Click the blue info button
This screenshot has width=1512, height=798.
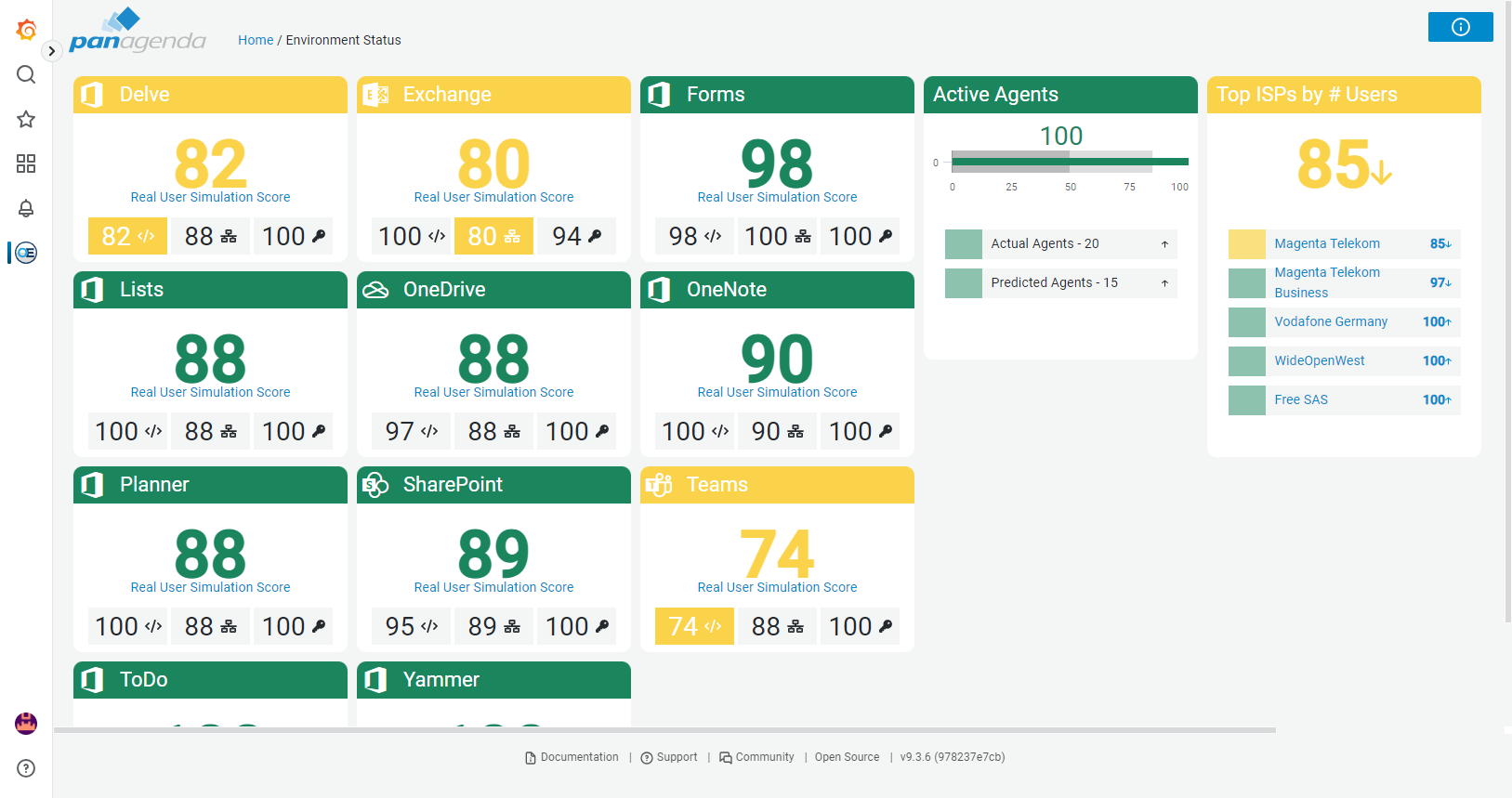tap(1460, 27)
